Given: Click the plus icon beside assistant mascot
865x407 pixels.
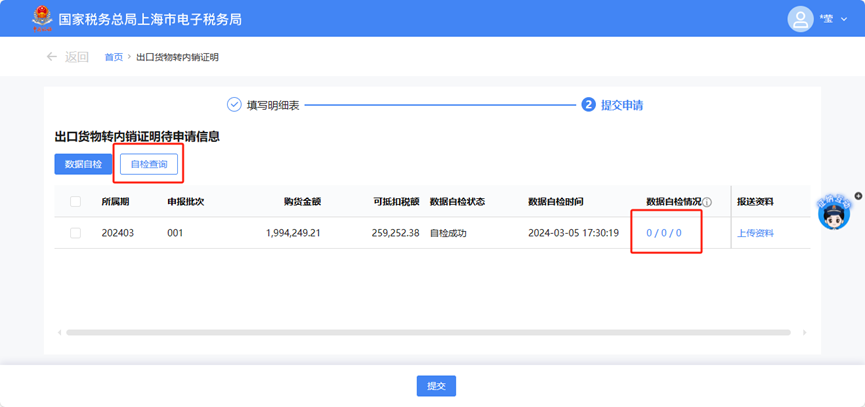Looking at the screenshot, I should pos(858,196).
